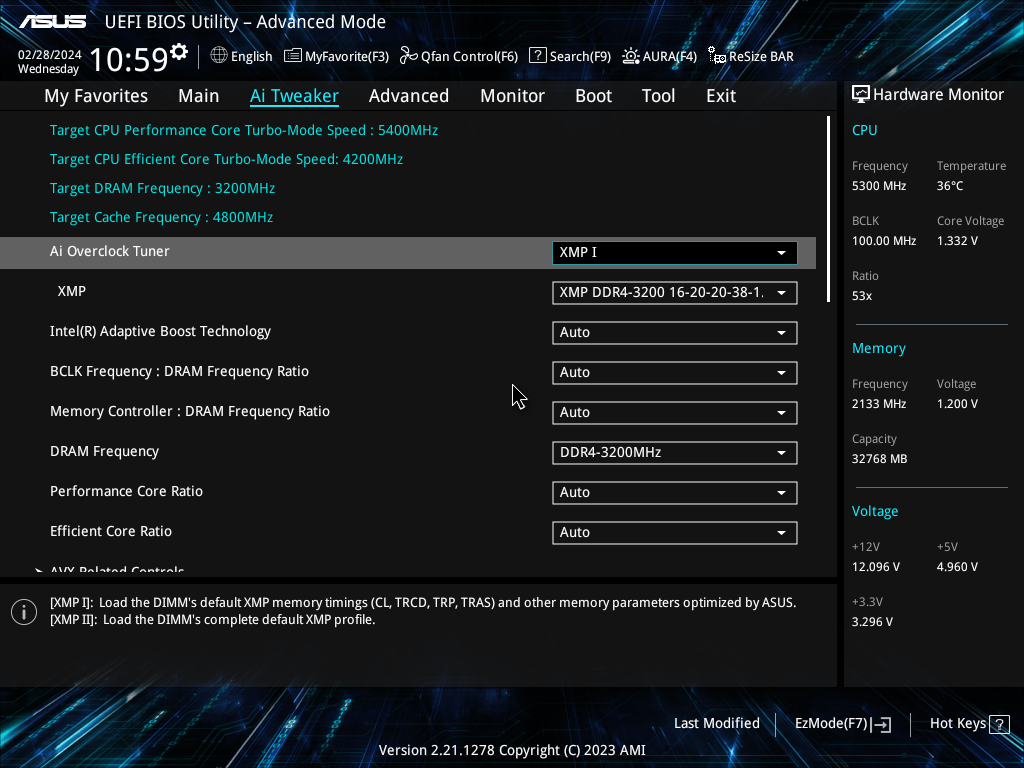Open the Ai Overclock Tuner dropdown
Image resolution: width=1024 pixels, height=768 pixels.
coord(674,253)
